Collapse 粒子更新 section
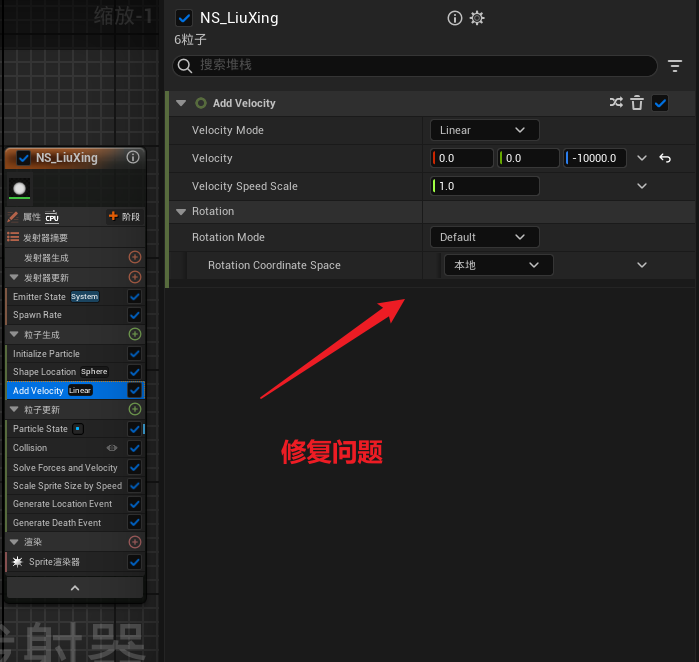This screenshot has height=662, width=699. click(14, 409)
